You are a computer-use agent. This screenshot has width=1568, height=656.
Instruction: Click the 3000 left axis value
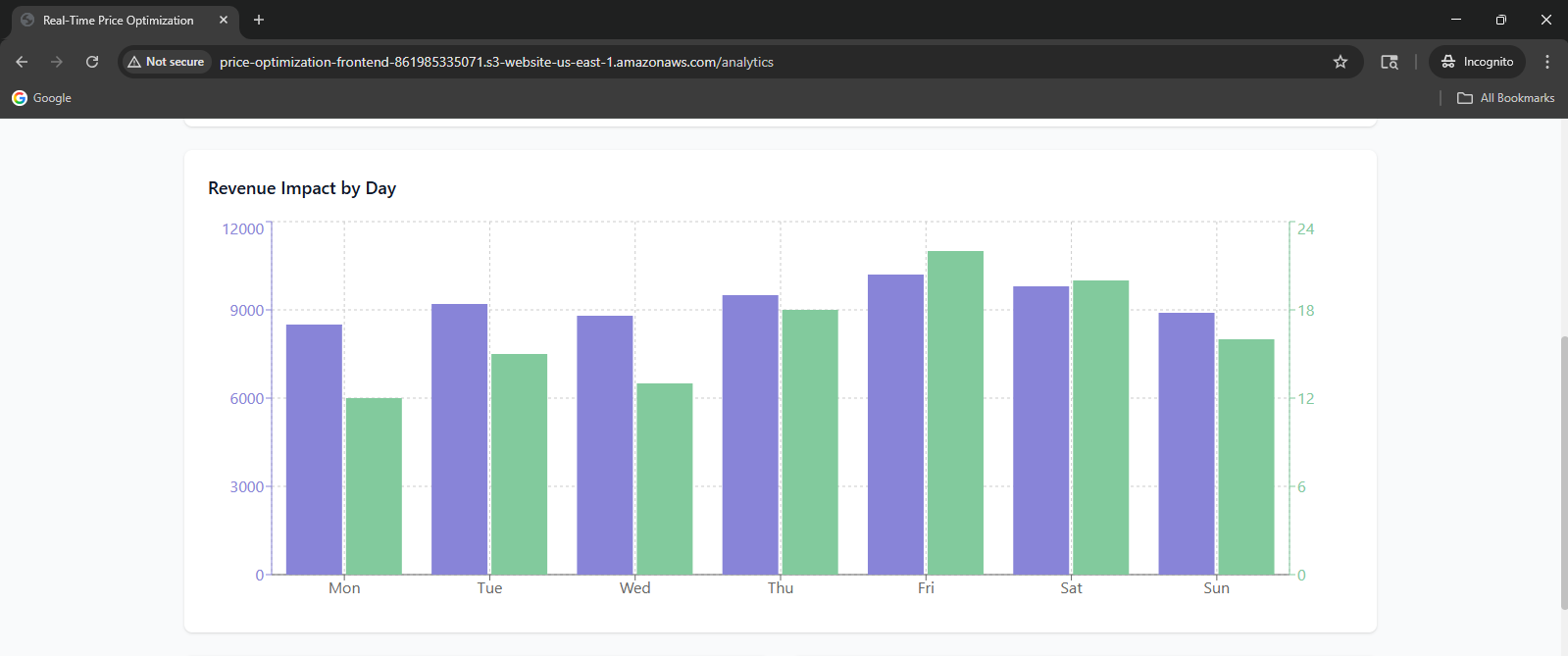(247, 487)
